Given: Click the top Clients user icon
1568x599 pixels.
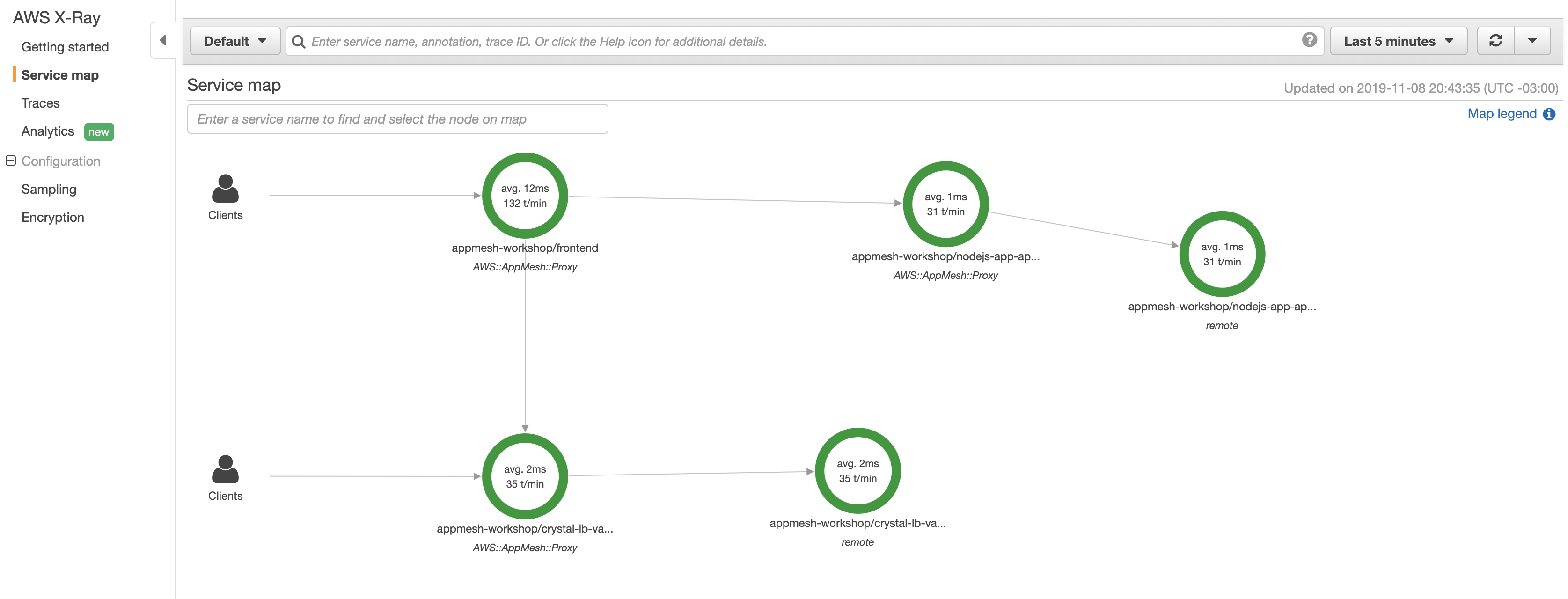Looking at the screenshot, I should 225,189.
